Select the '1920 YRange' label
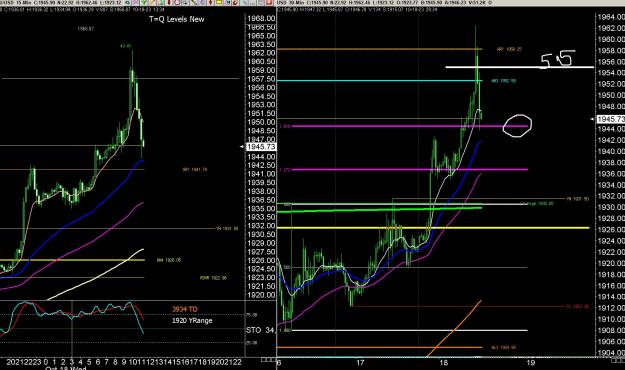The width and height of the screenshot is (625, 370). pyautogui.click(x=192, y=321)
